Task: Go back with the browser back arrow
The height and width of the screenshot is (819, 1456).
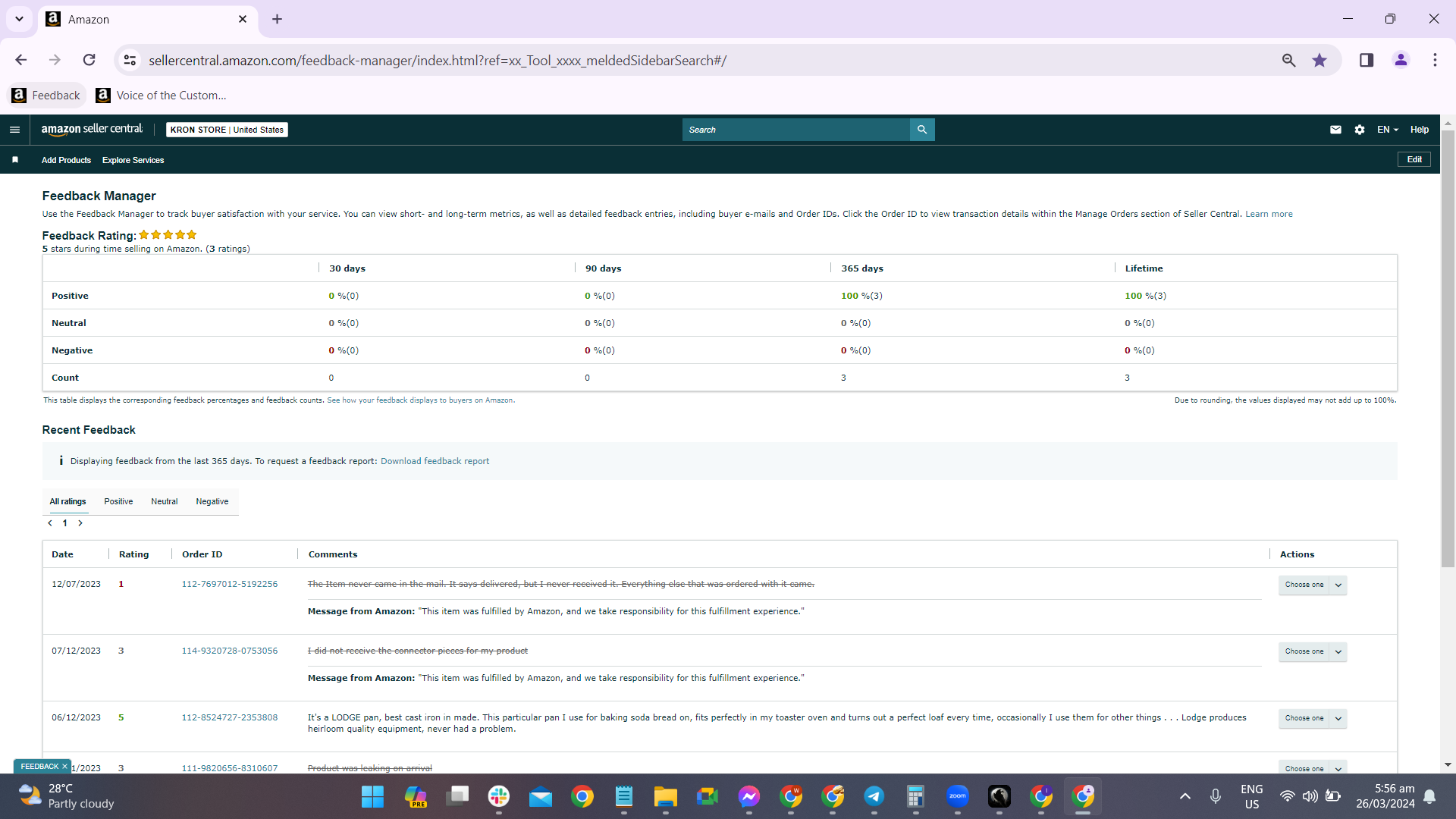Action: tap(21, 60)
